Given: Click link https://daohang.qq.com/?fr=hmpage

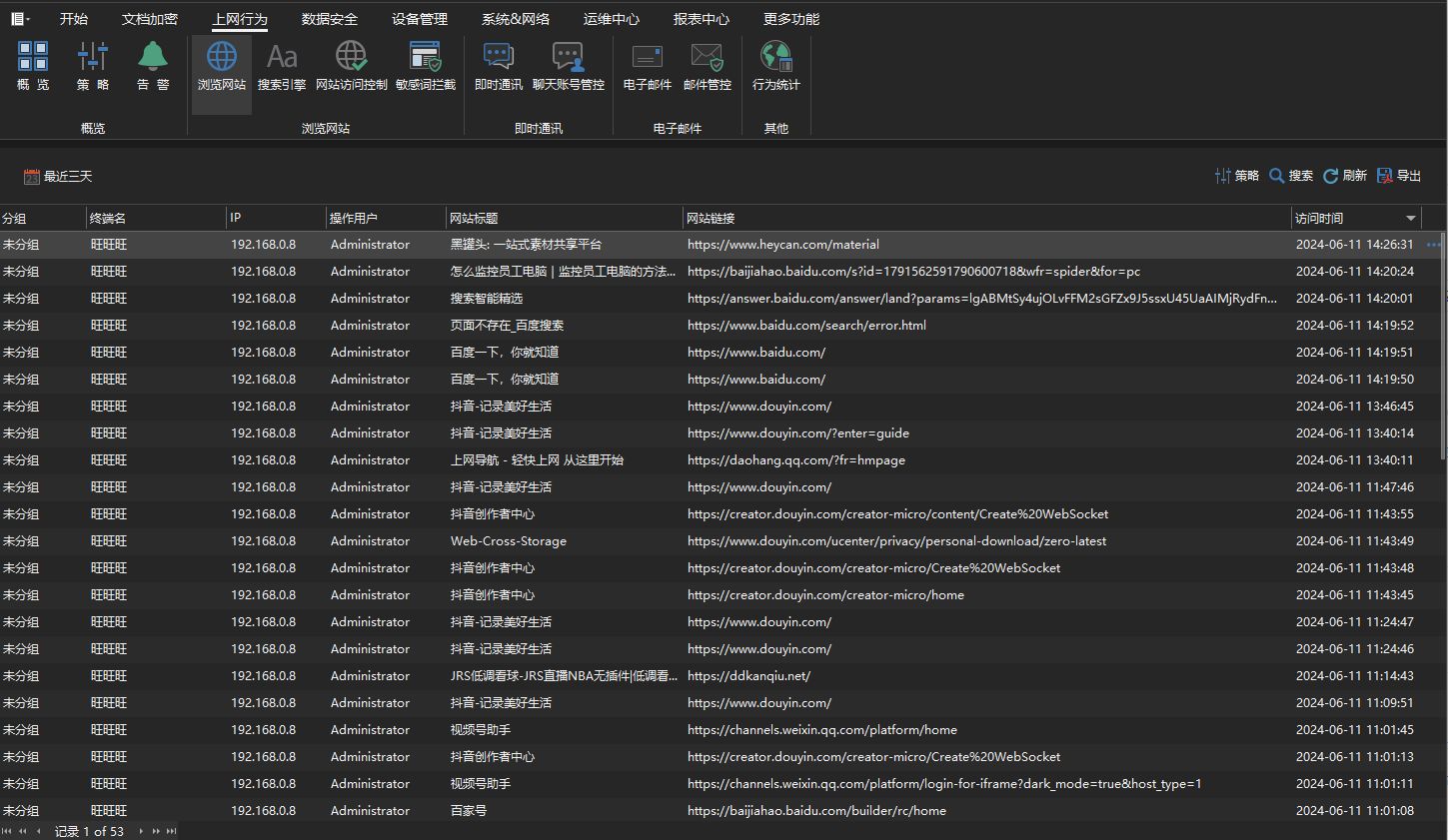Looking at the screenshot, I should click(x=796, y=460).
